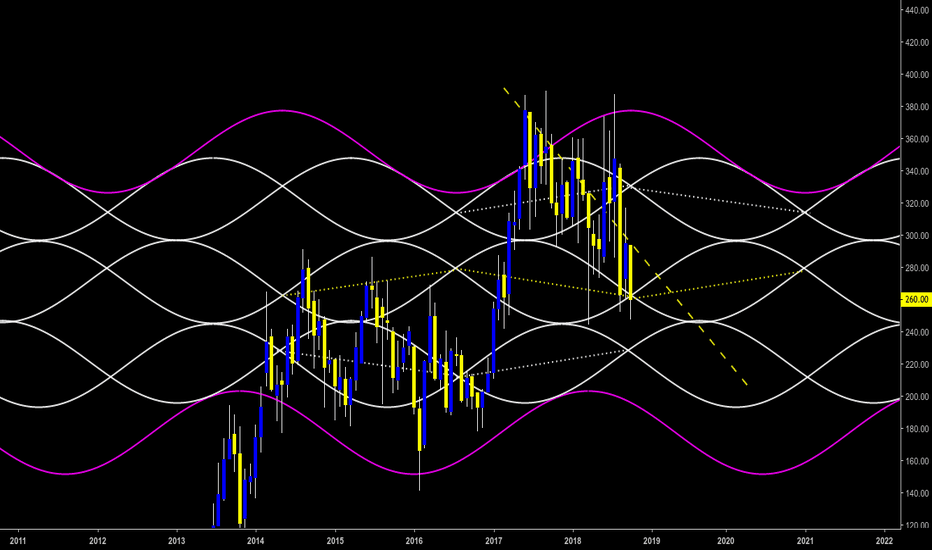The image size is (932, 550).
Task: Click the 160.00 price axis label
Action: pyautogui.click(x=917, y=461)
